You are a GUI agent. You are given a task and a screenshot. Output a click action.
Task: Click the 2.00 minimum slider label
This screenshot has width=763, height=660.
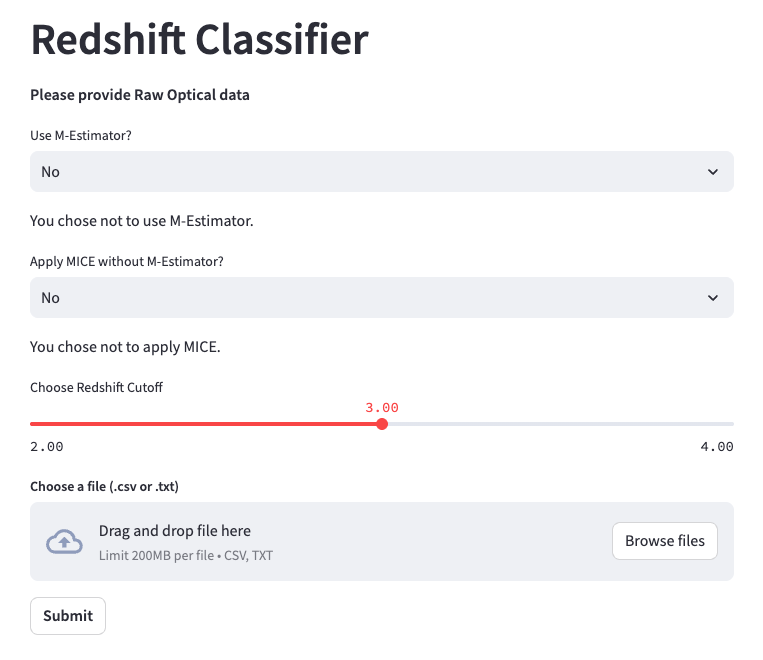(x=47, y=446)
